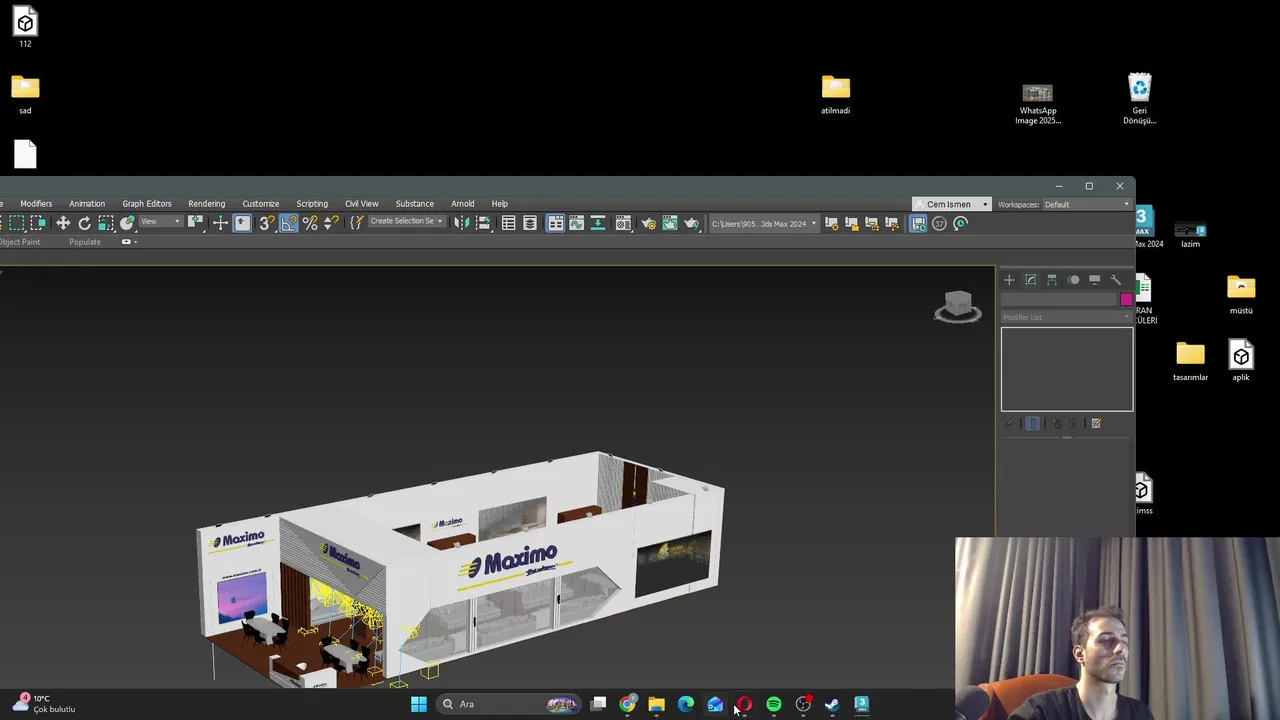
Task: Activate the Select and Move tool
Action: [63, 223]
